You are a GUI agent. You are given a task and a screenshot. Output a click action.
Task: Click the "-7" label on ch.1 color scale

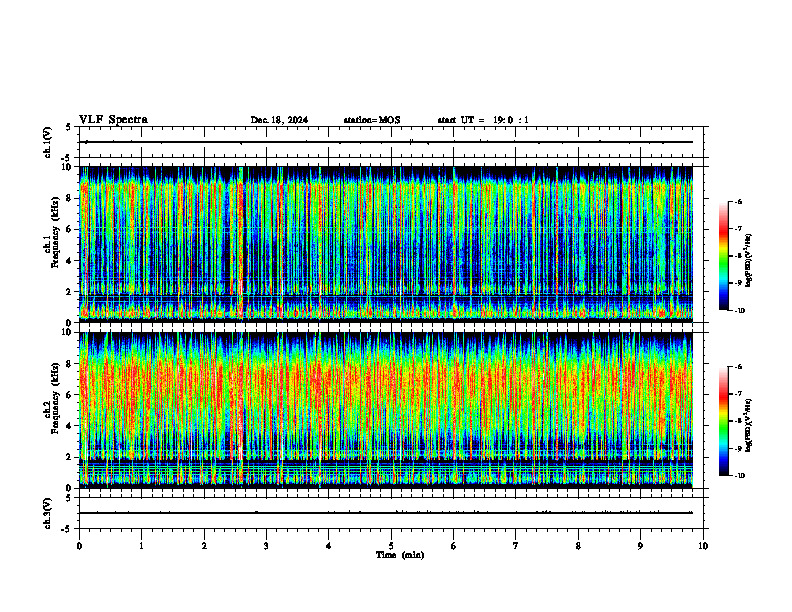(738, 229)
